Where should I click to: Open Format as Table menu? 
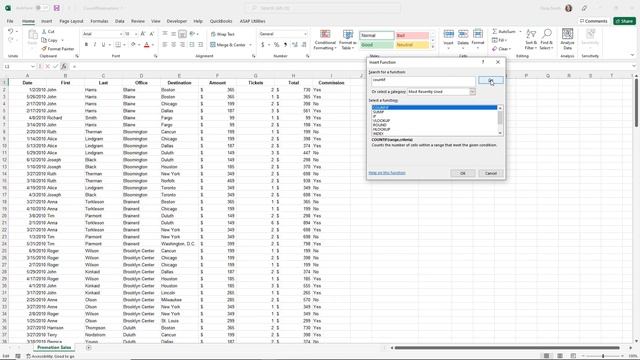pos(348,40)
